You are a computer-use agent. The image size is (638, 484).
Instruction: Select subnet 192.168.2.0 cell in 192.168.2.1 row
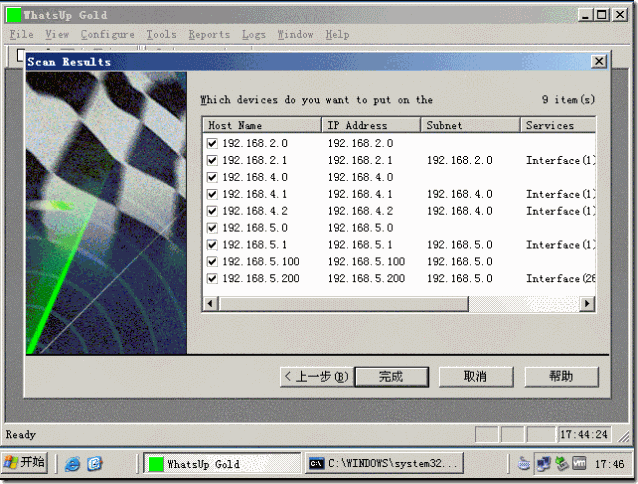click(460, 160)
